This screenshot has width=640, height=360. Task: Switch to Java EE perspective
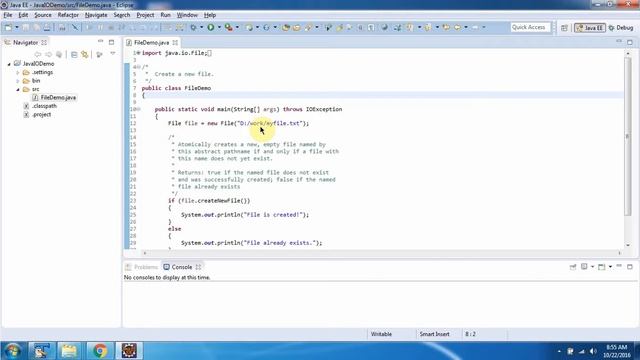point(590,28)
